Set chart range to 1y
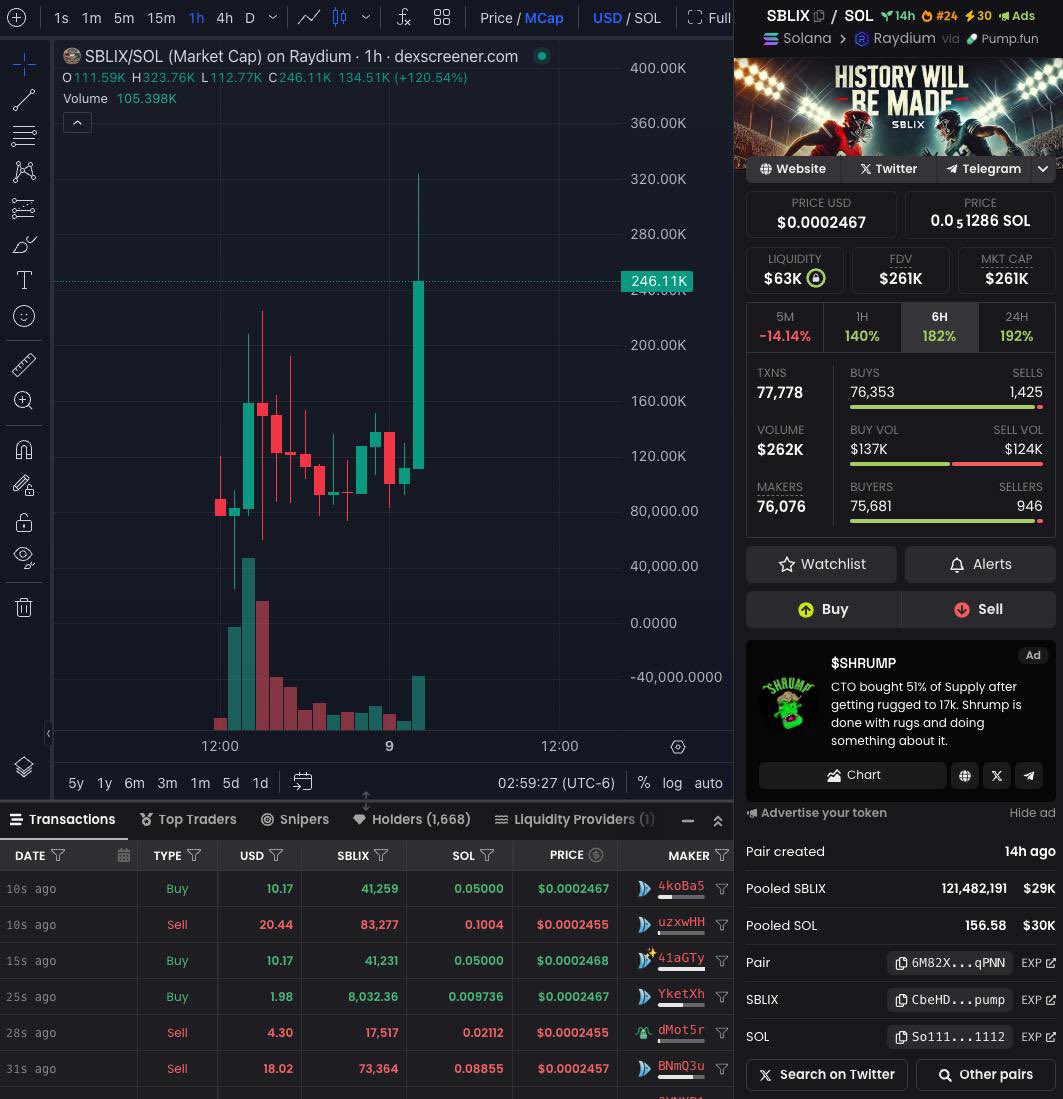This screenshot has height=1099, width=1063. pos(104,783)
